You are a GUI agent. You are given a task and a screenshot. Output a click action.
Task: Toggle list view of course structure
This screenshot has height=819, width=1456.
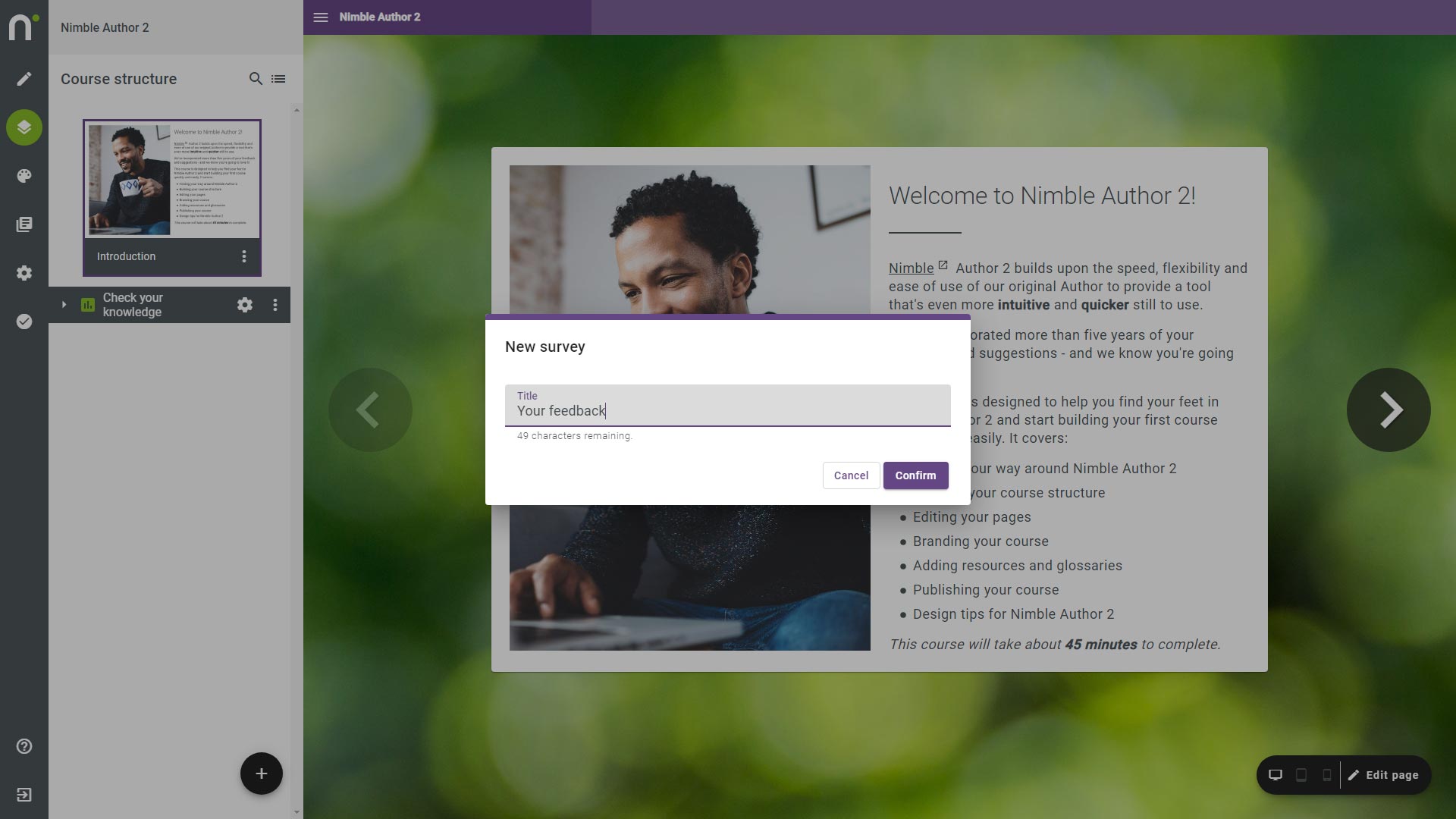(x=278, y=79)
